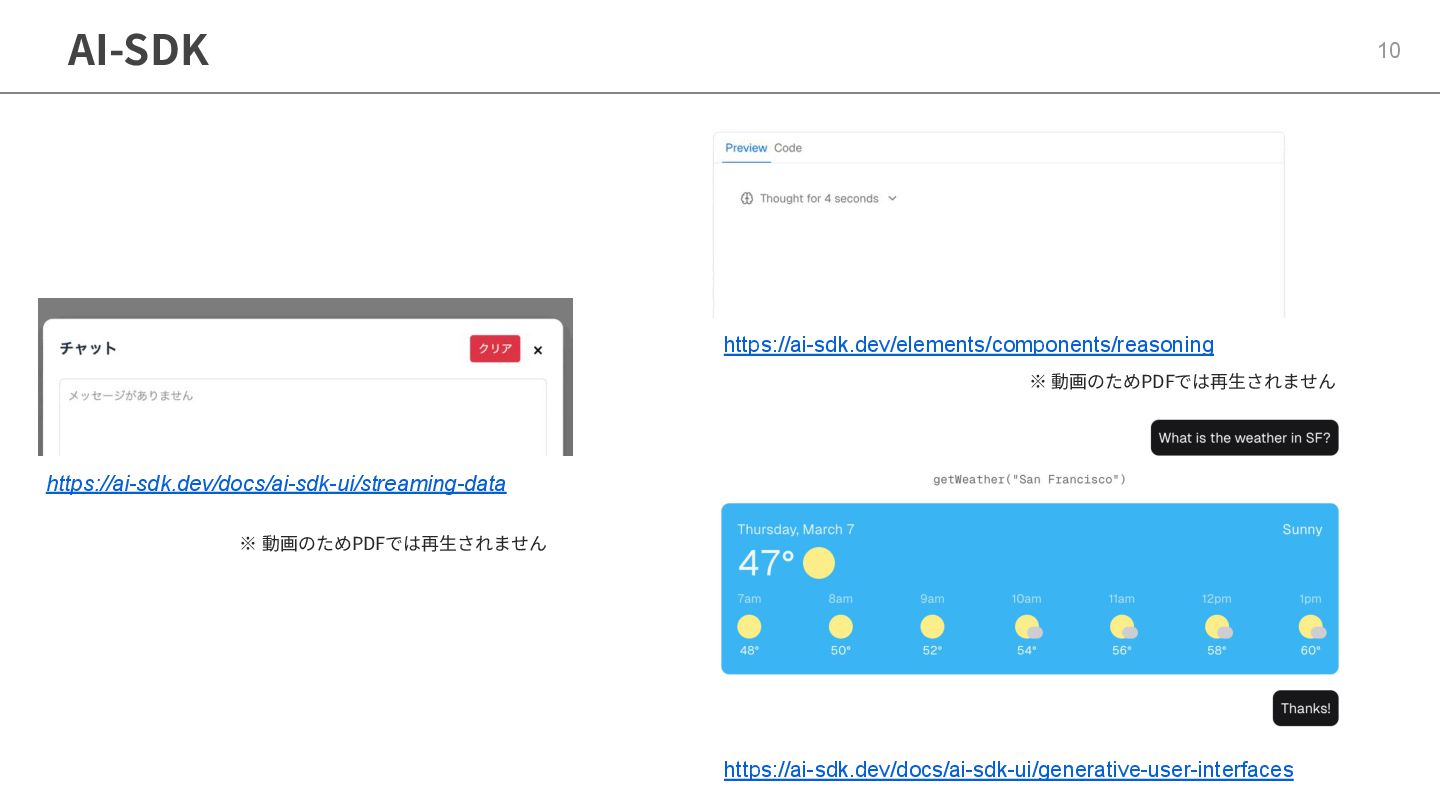Click the slide page number 10
1440x810 pixels.
tap(1389, 51)
